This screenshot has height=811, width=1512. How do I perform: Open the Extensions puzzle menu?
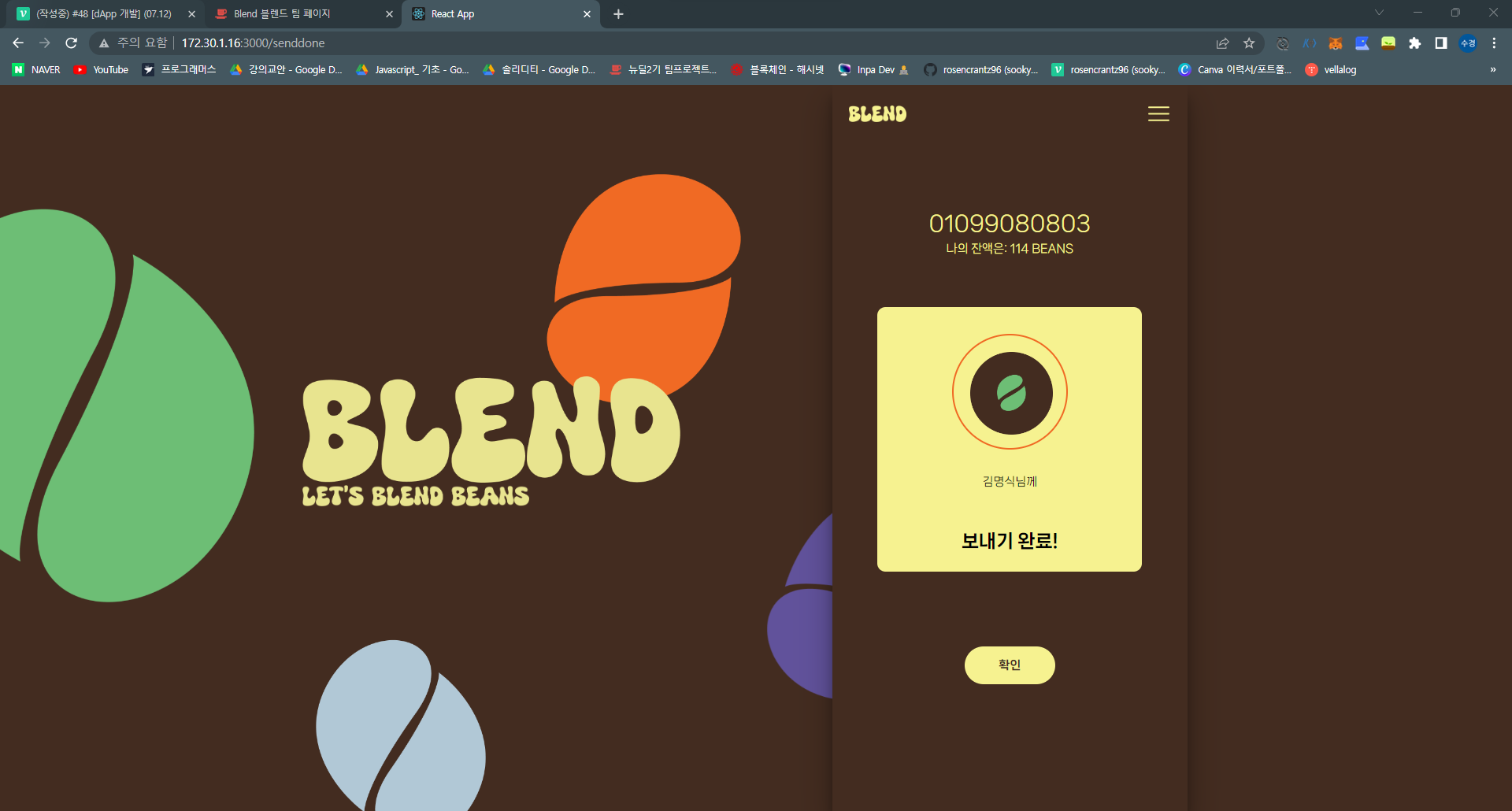tap(1415, 43)
